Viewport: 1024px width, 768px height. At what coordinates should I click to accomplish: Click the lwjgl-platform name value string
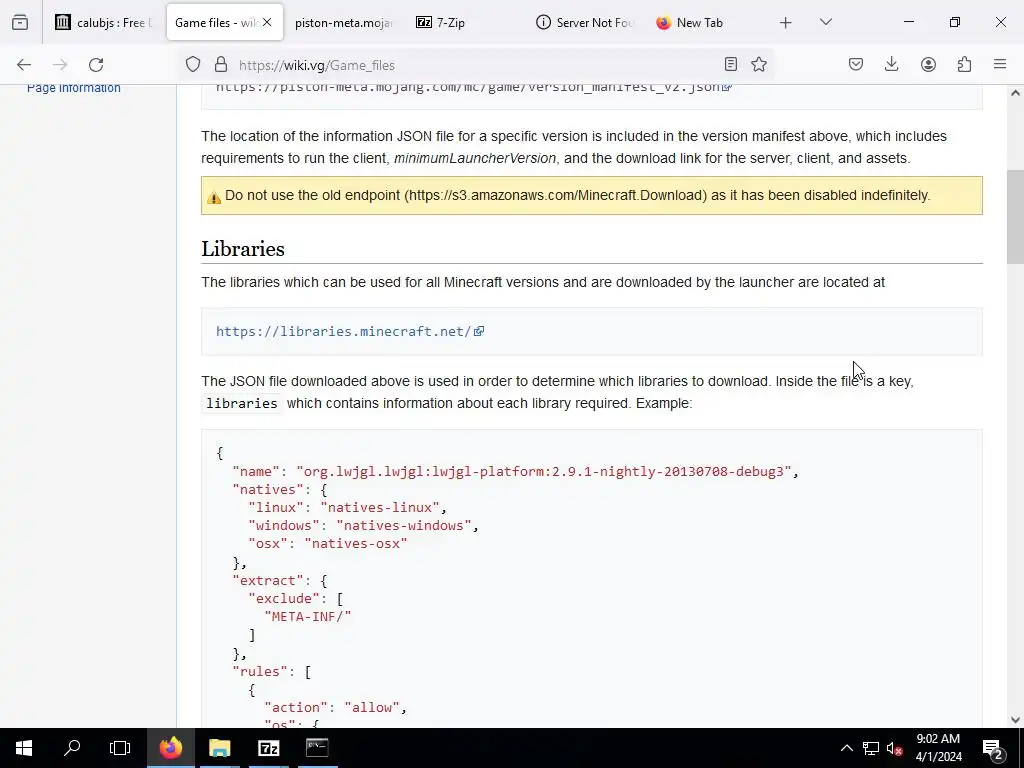(x=543, y=472)
